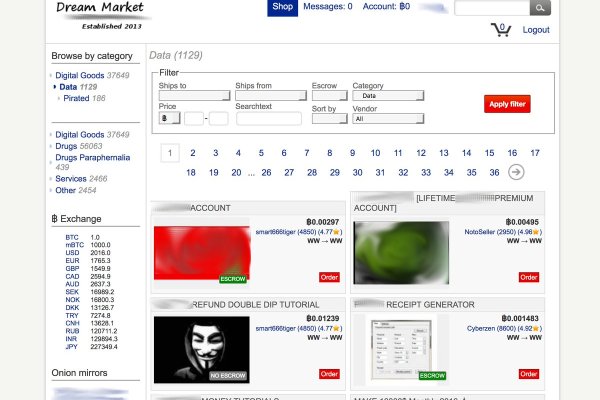Open the masked-figure thumbnail

coord(202,350)
